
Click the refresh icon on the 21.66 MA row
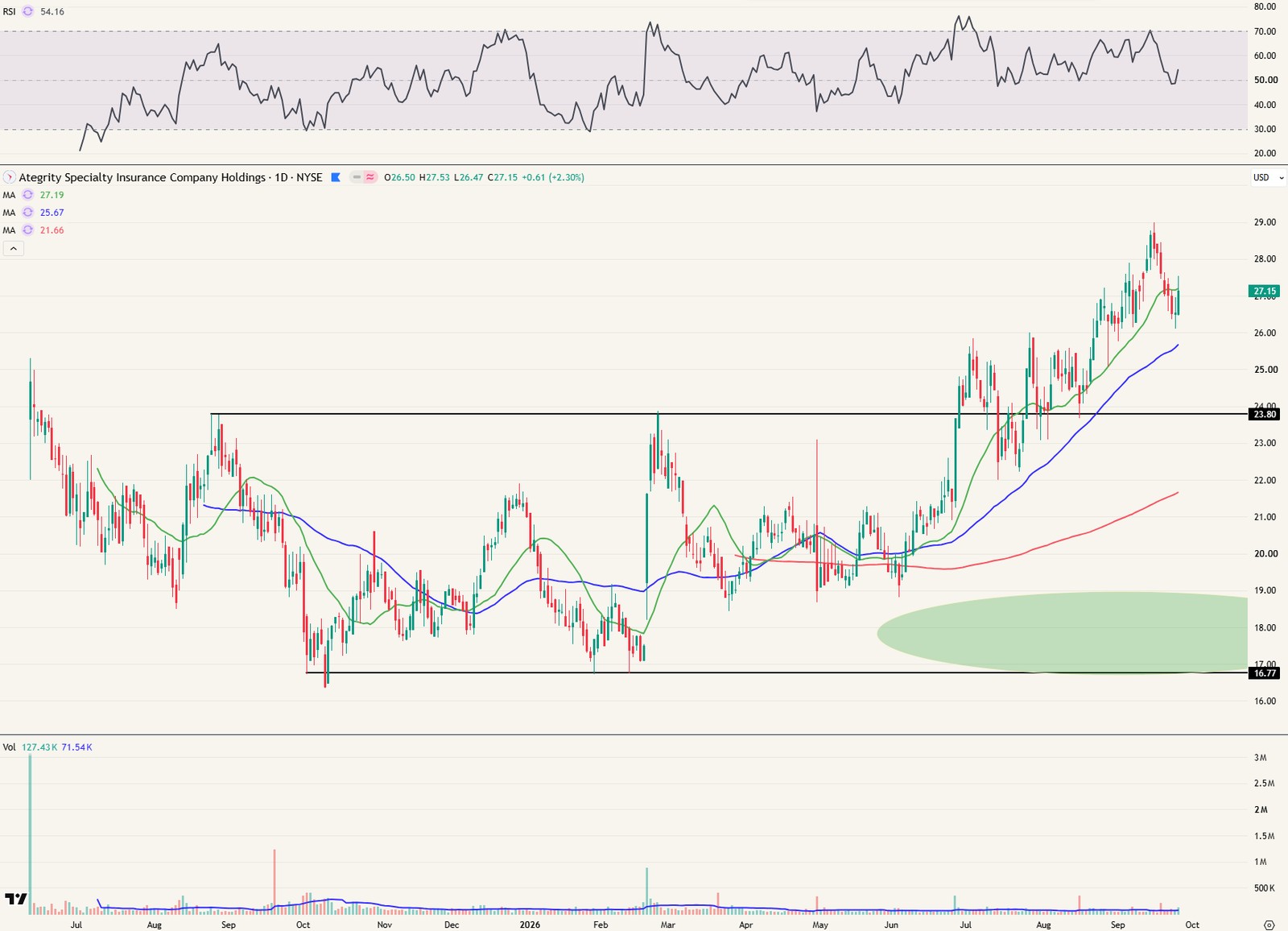click(28, 230)
